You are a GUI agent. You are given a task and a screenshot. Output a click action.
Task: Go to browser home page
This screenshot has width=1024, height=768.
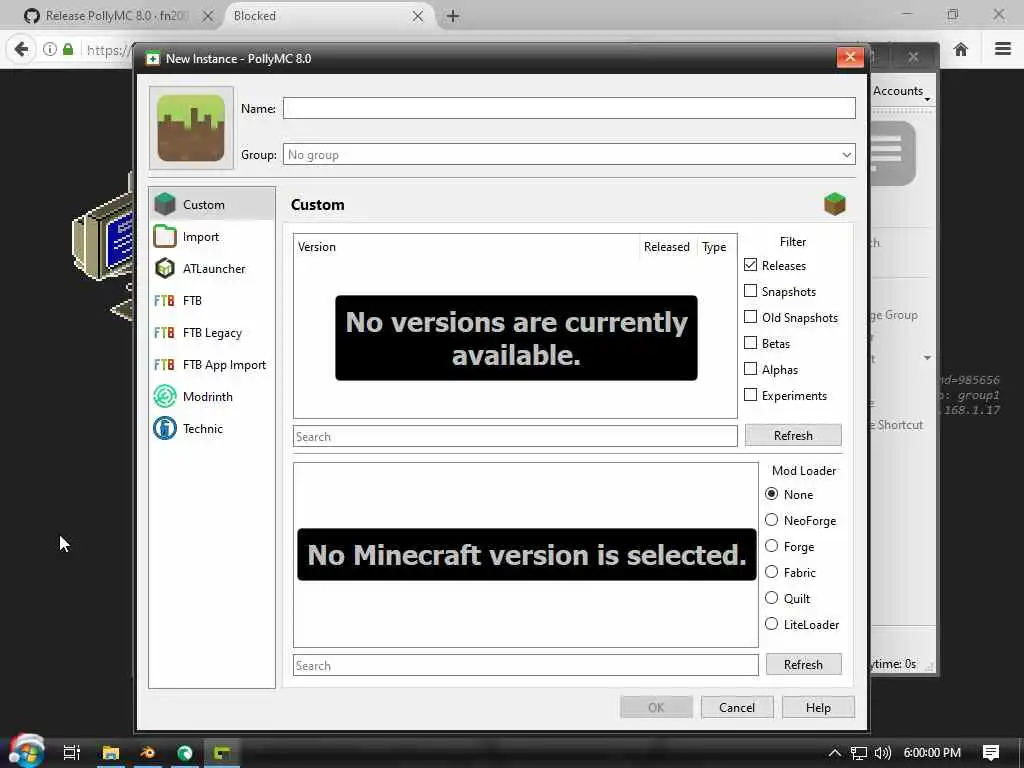tap(960, 49)
